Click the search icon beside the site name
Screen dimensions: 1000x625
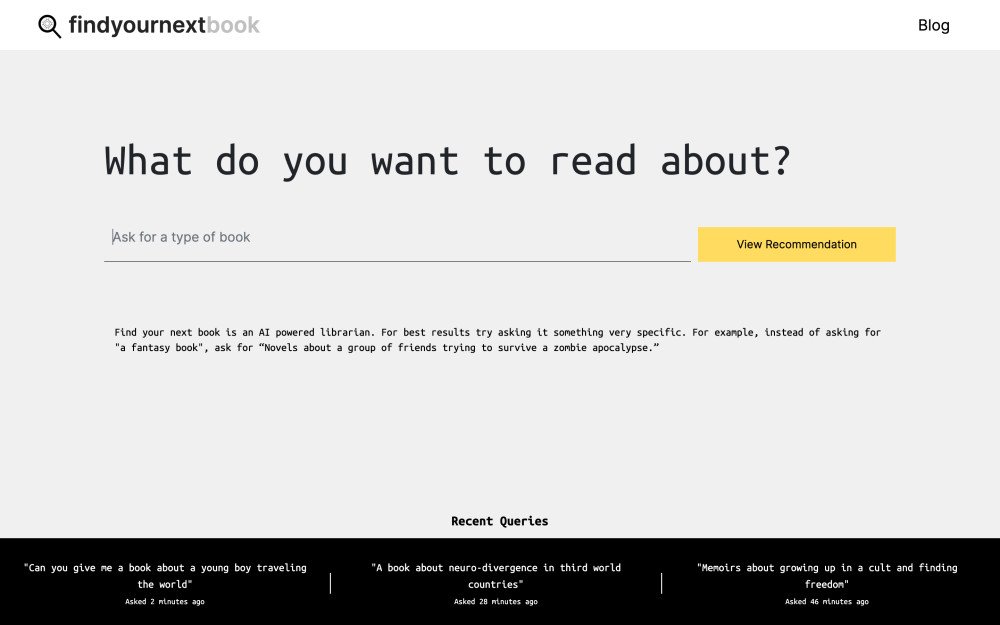pos(49,26)
